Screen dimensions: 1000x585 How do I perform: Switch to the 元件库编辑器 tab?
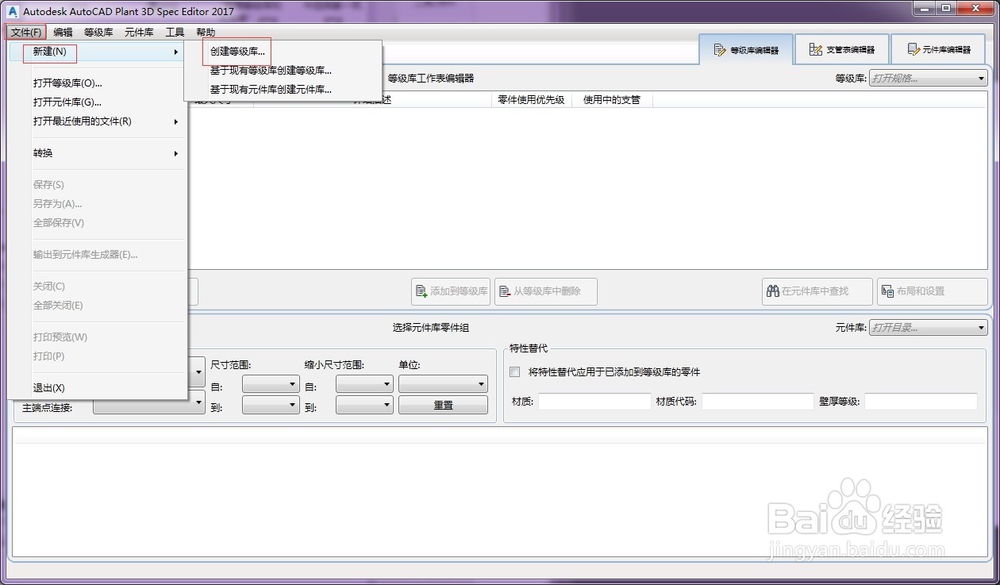[x=938, y=49]
